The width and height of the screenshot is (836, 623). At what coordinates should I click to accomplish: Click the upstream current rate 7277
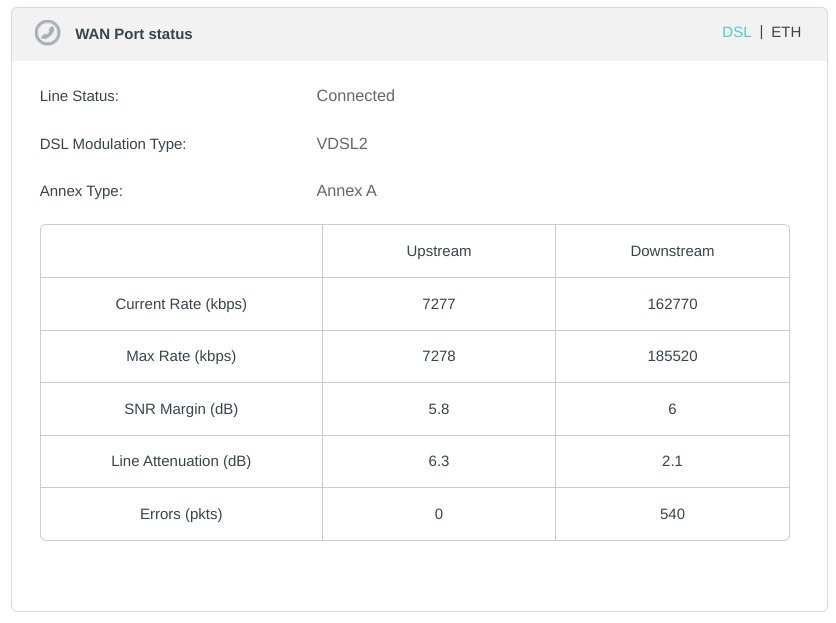[x=439, y=304]
